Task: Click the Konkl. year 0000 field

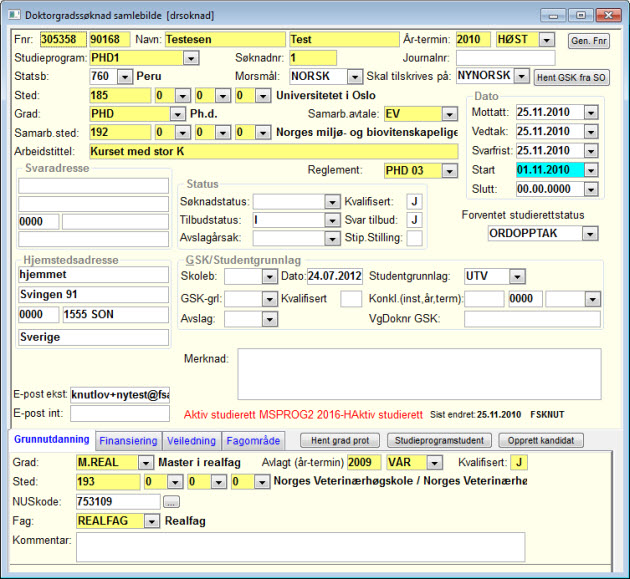Action: [x=526, y=299]
